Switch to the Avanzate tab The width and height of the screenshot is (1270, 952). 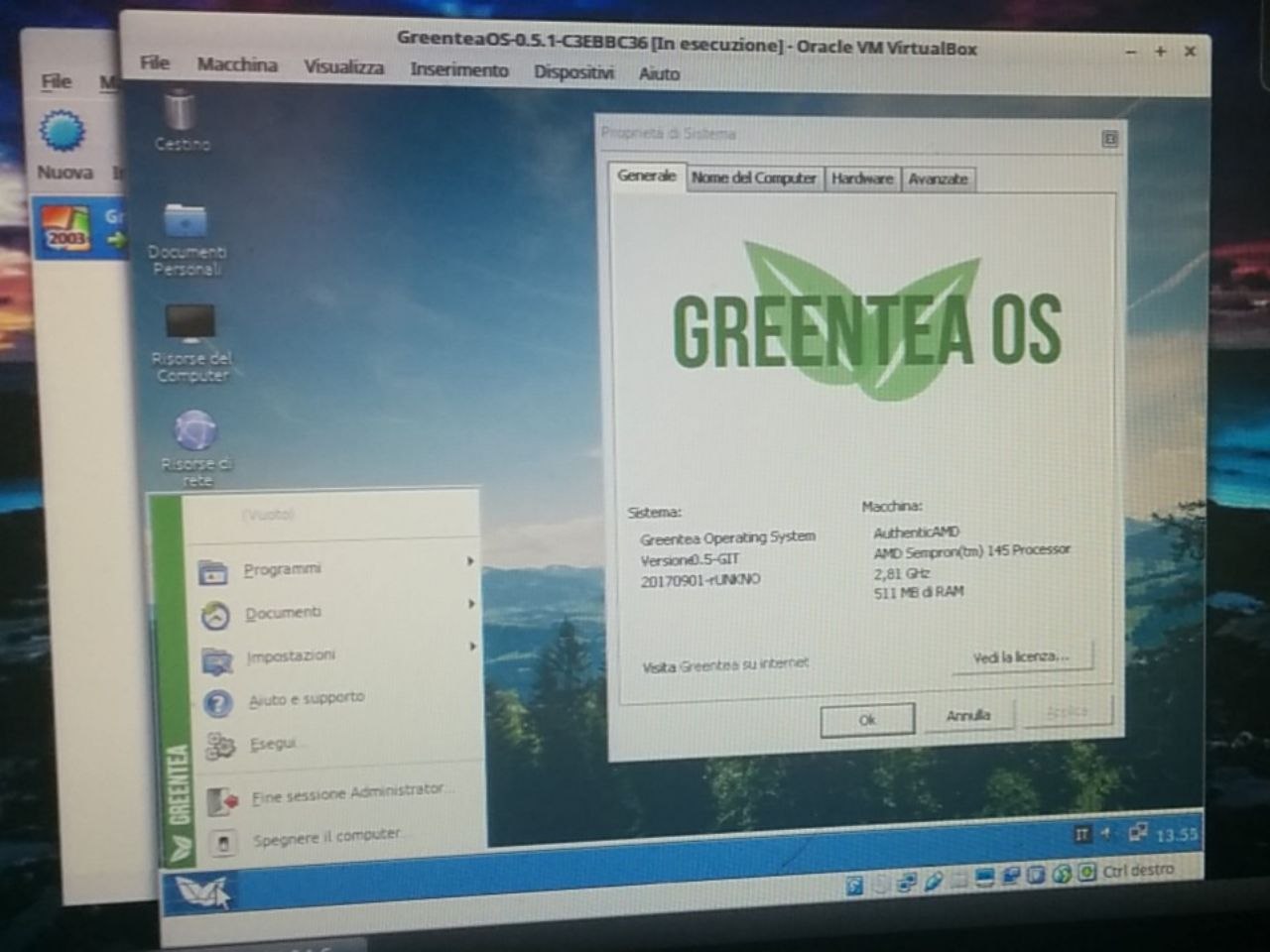click(x=938, y=179)
